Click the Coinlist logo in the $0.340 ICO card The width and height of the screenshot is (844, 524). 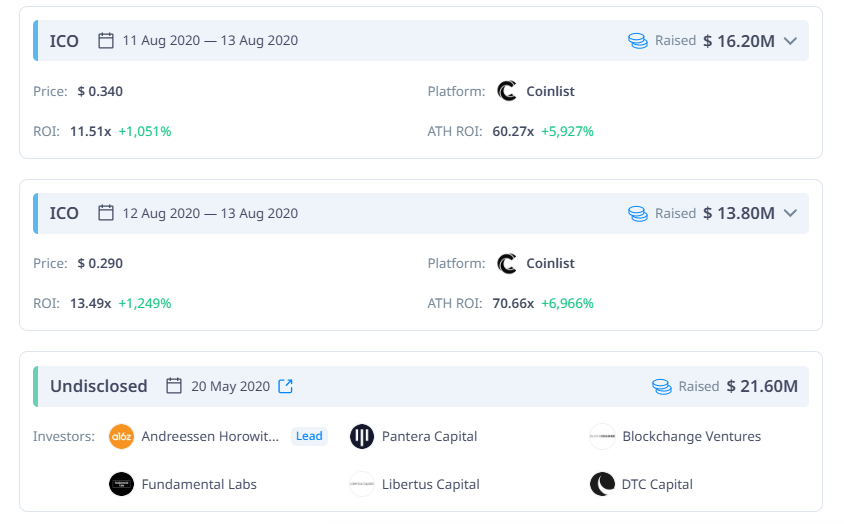[507, 91]
